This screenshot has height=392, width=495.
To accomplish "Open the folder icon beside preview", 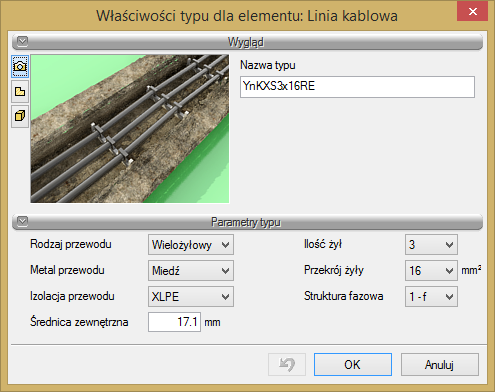I will pyautogui.click(x=20, y=91).
